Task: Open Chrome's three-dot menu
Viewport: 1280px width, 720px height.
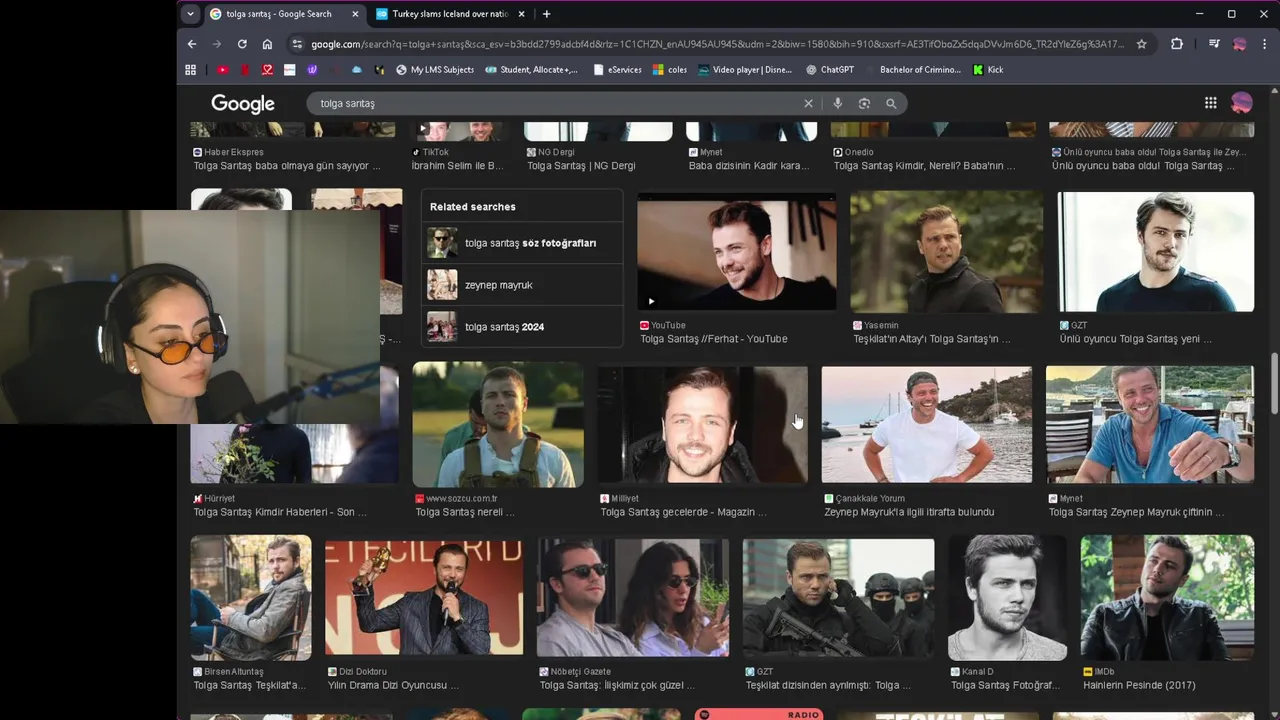Action: 1265,44
